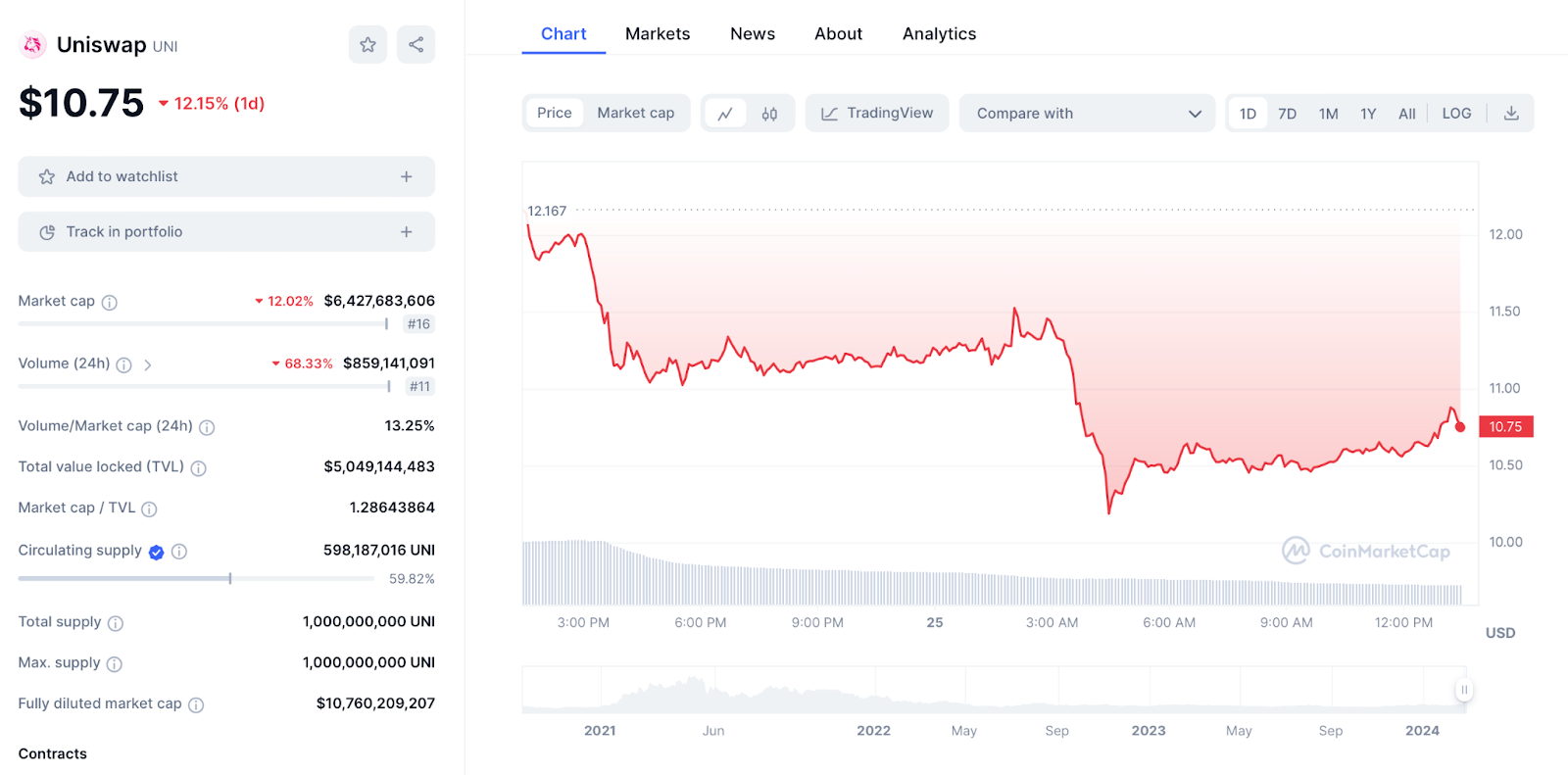Click the 598,187,016 UNI supply value
The height and width of the screenshot is (775, 1568).
(x=379, y=550)
